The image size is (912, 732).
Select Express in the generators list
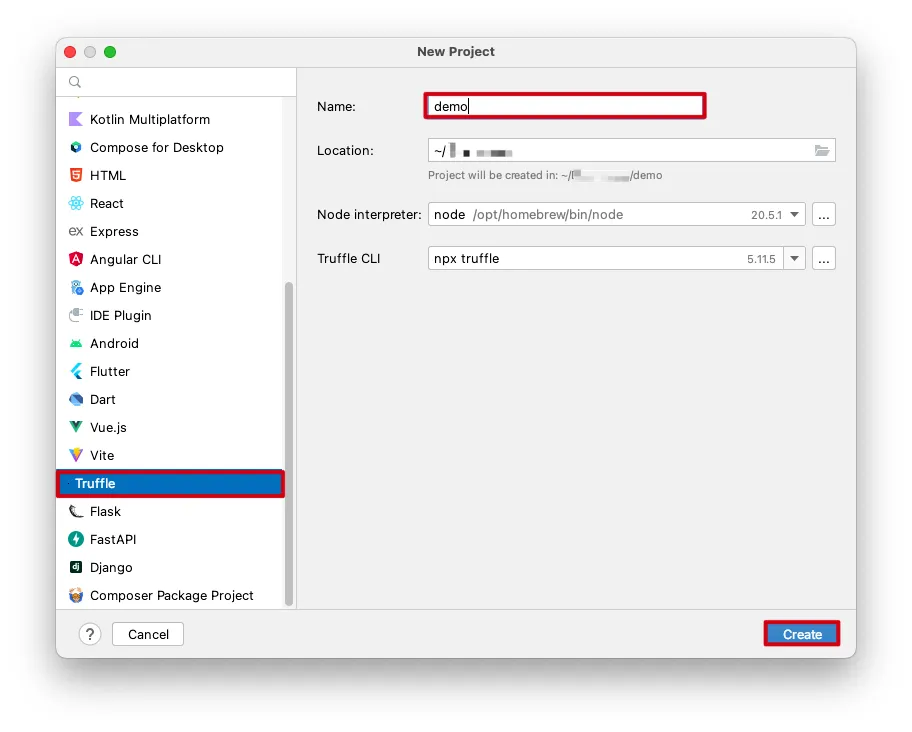click(x=114, y=231)
